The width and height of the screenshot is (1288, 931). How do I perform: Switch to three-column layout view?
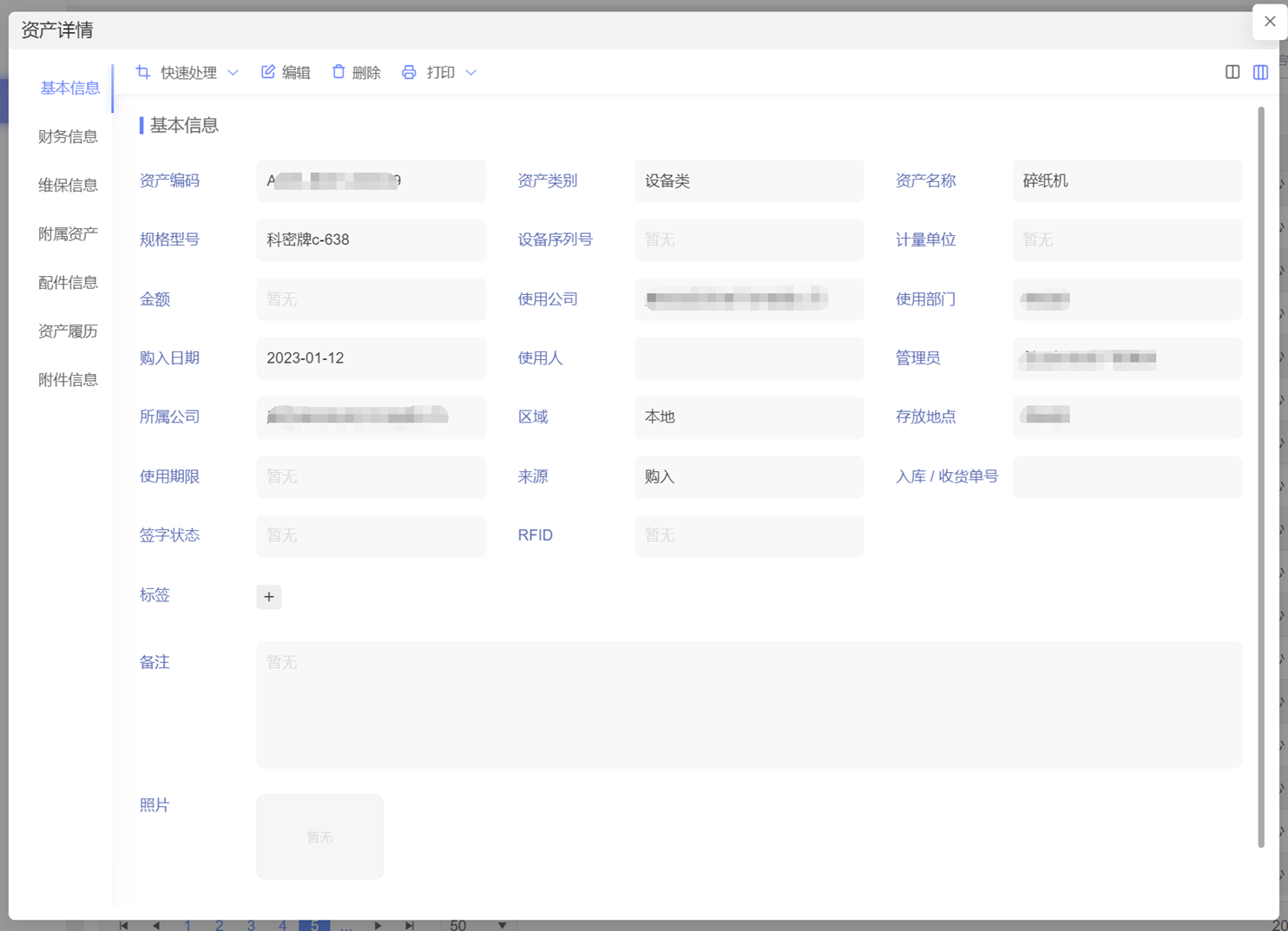tap(1260, 72)
